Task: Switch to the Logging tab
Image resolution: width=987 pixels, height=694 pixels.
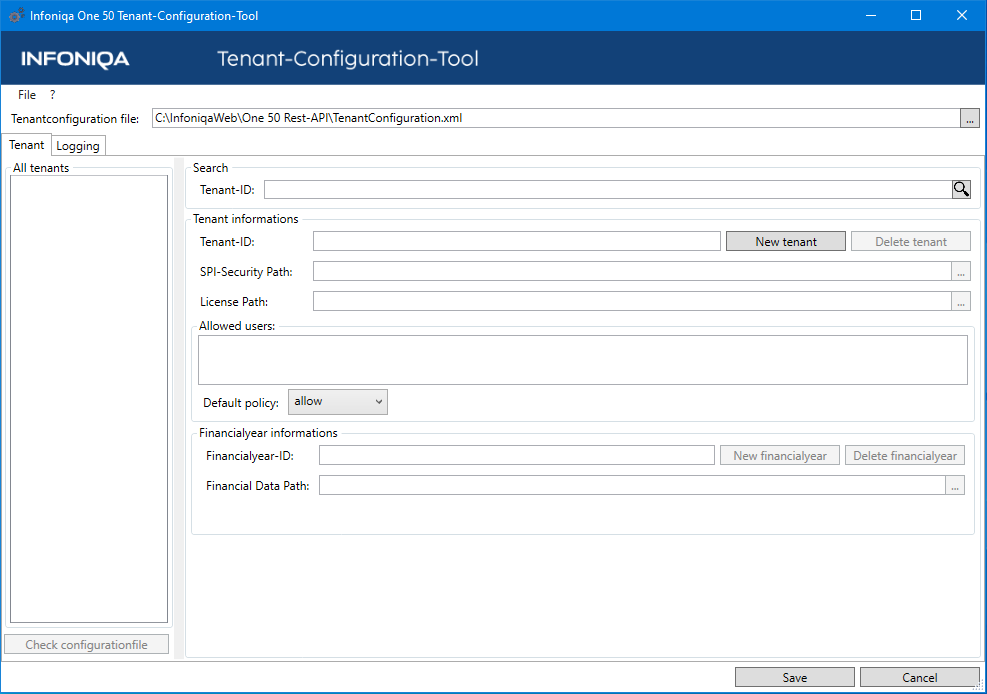Action: 78,146
